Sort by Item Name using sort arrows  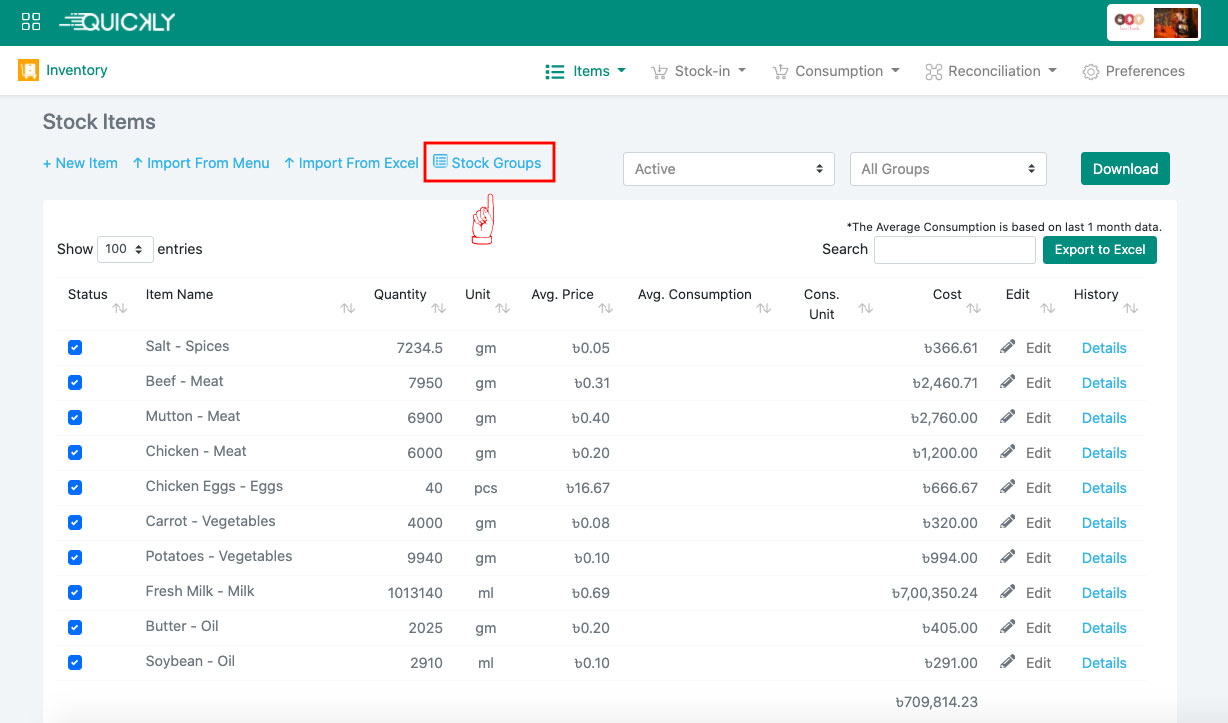(x=347, y=309)
